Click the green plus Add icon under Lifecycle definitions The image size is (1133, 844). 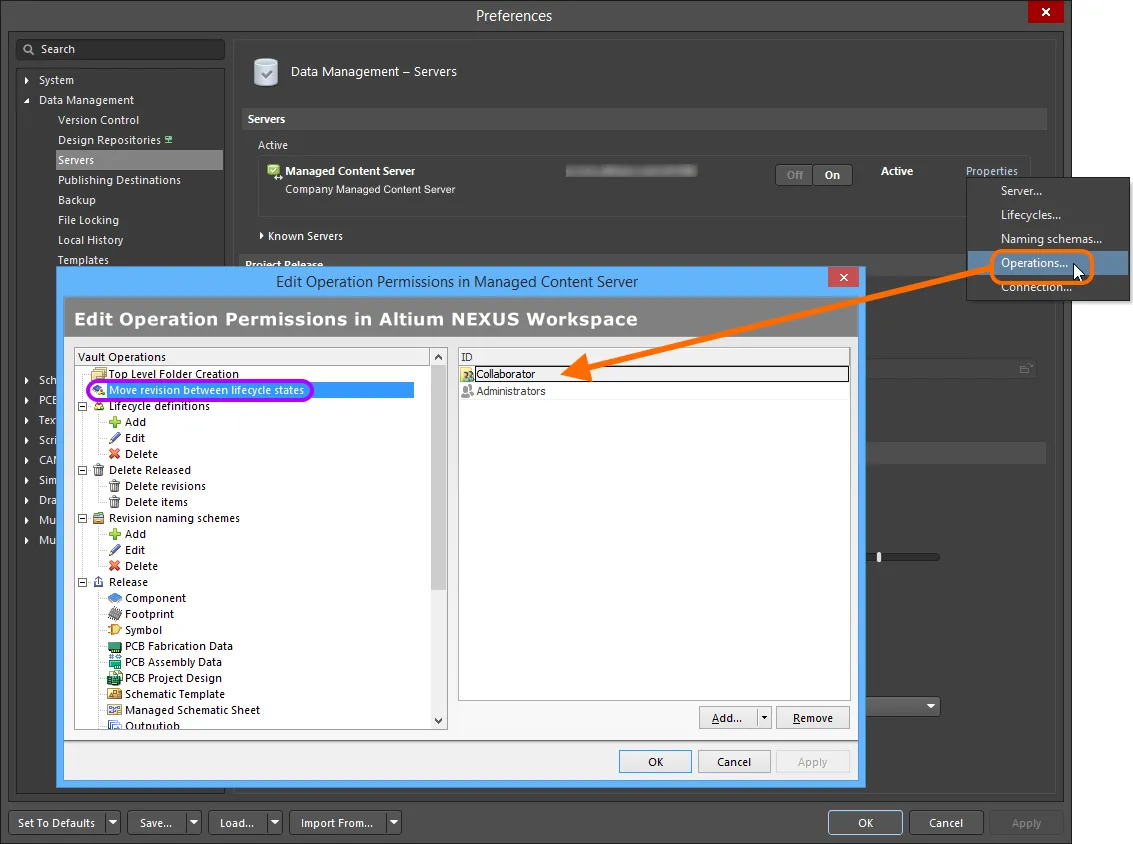(115, 422)
